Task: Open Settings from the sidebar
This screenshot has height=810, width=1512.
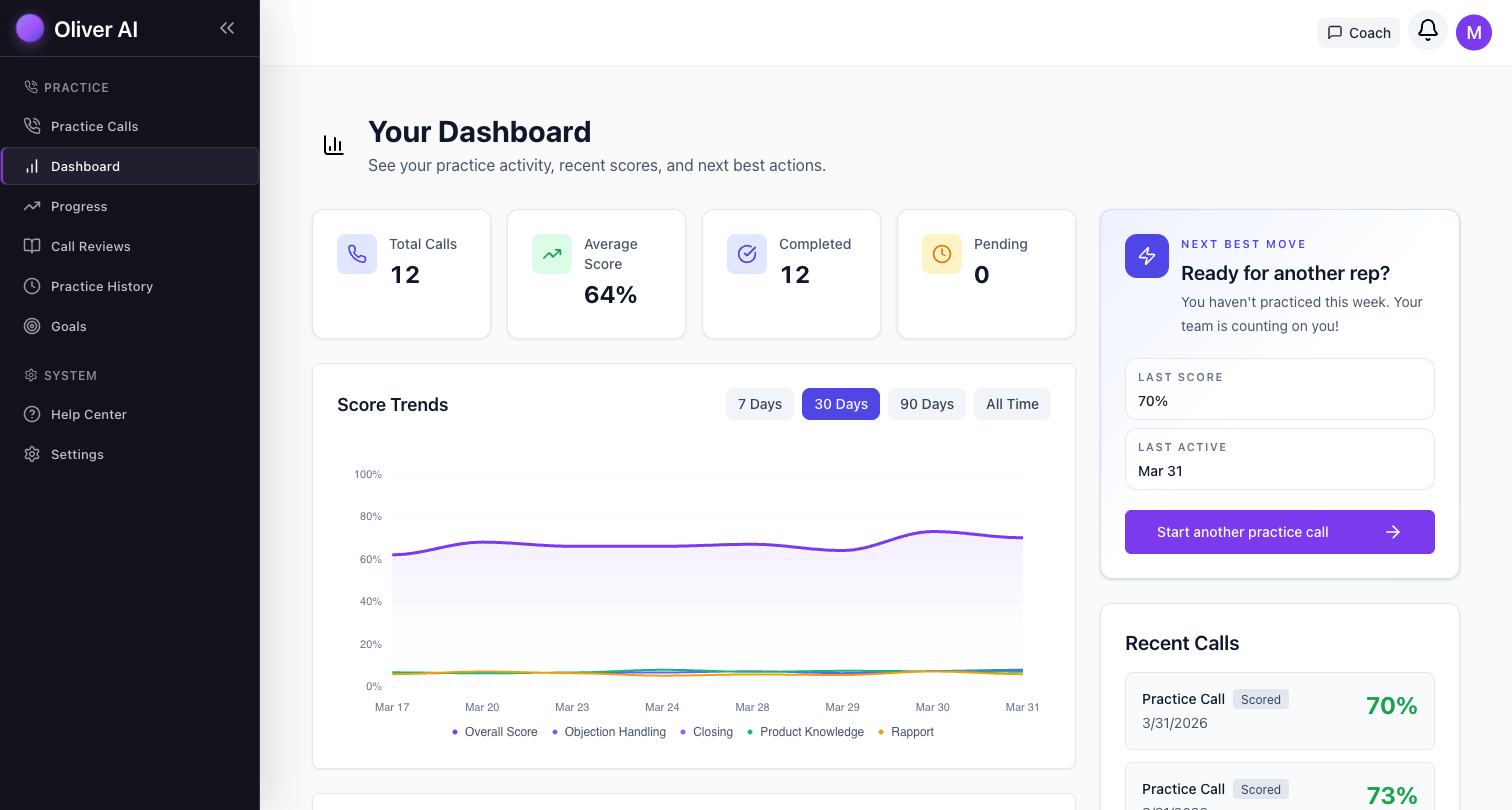Action: click(130, 454)
